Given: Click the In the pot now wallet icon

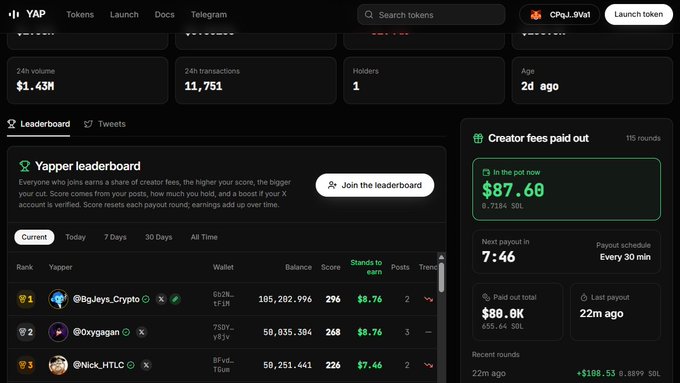Looking at the screenshot, I should tap(486, 173).
